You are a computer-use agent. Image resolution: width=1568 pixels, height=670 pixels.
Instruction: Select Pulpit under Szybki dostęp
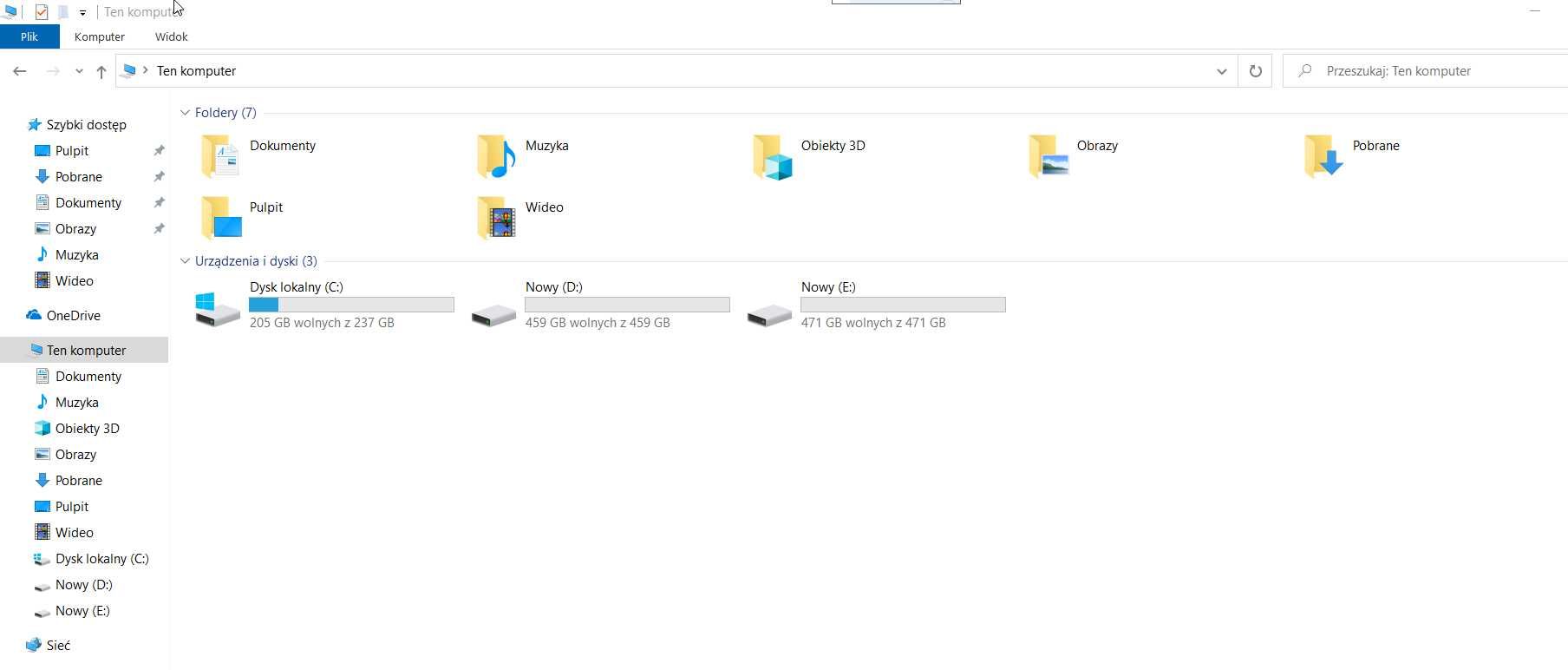click(x=72, y=150)
